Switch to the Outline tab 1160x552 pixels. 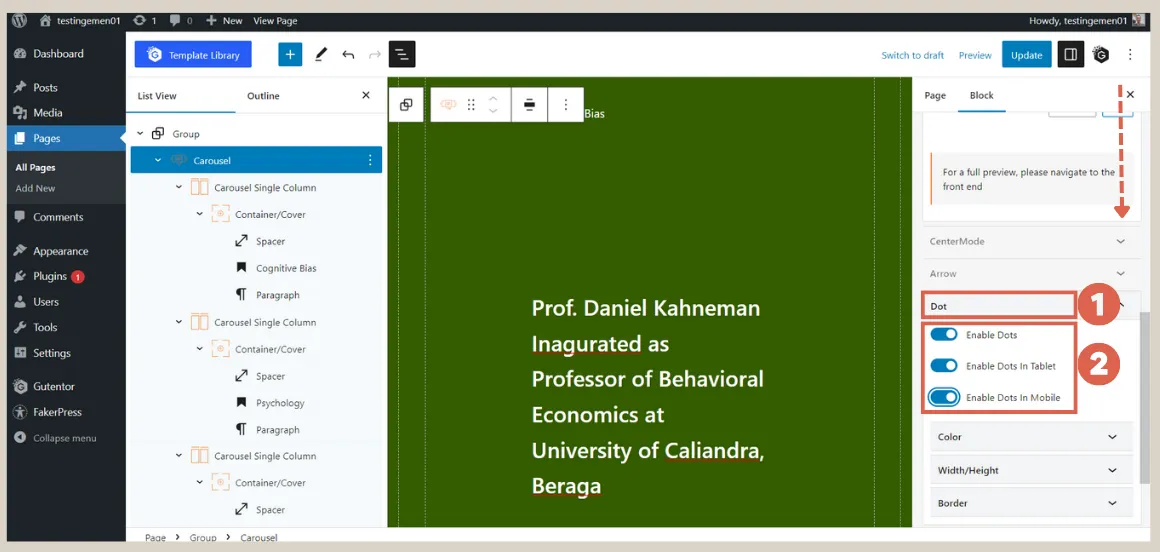coord(263,96)
